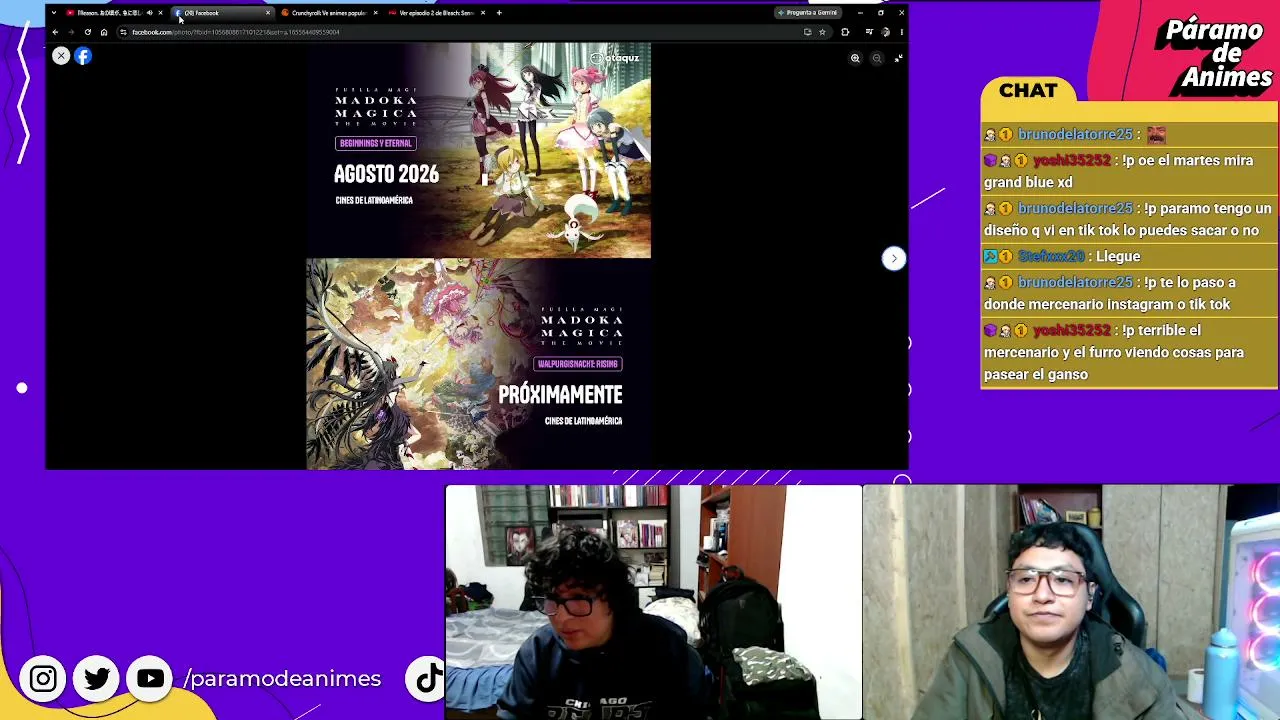The image size is (1280, 720).
Task: Open the browser profile avatar menu
Action: click(x=885, y=32)
